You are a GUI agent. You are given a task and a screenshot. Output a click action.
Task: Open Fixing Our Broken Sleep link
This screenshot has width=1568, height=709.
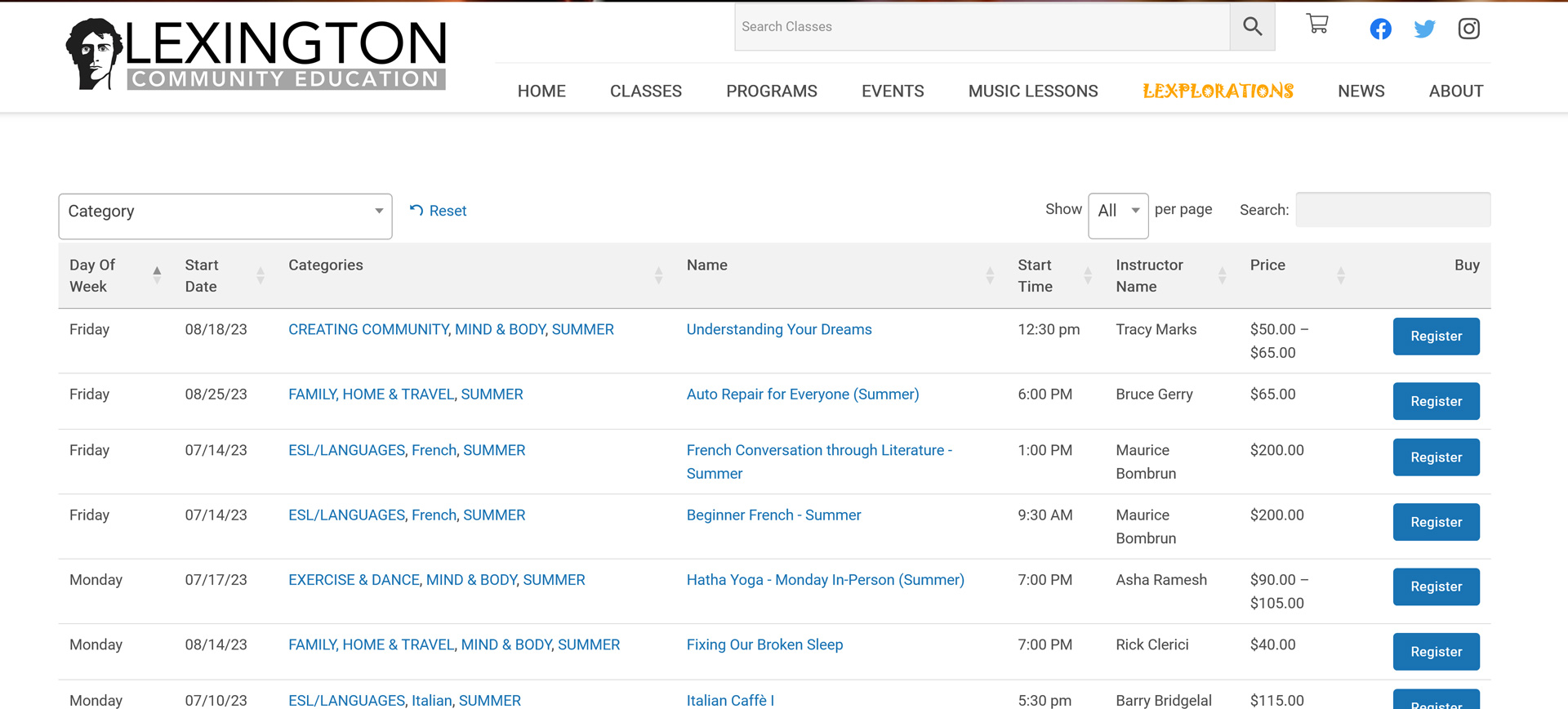click(x=764, y=644)
